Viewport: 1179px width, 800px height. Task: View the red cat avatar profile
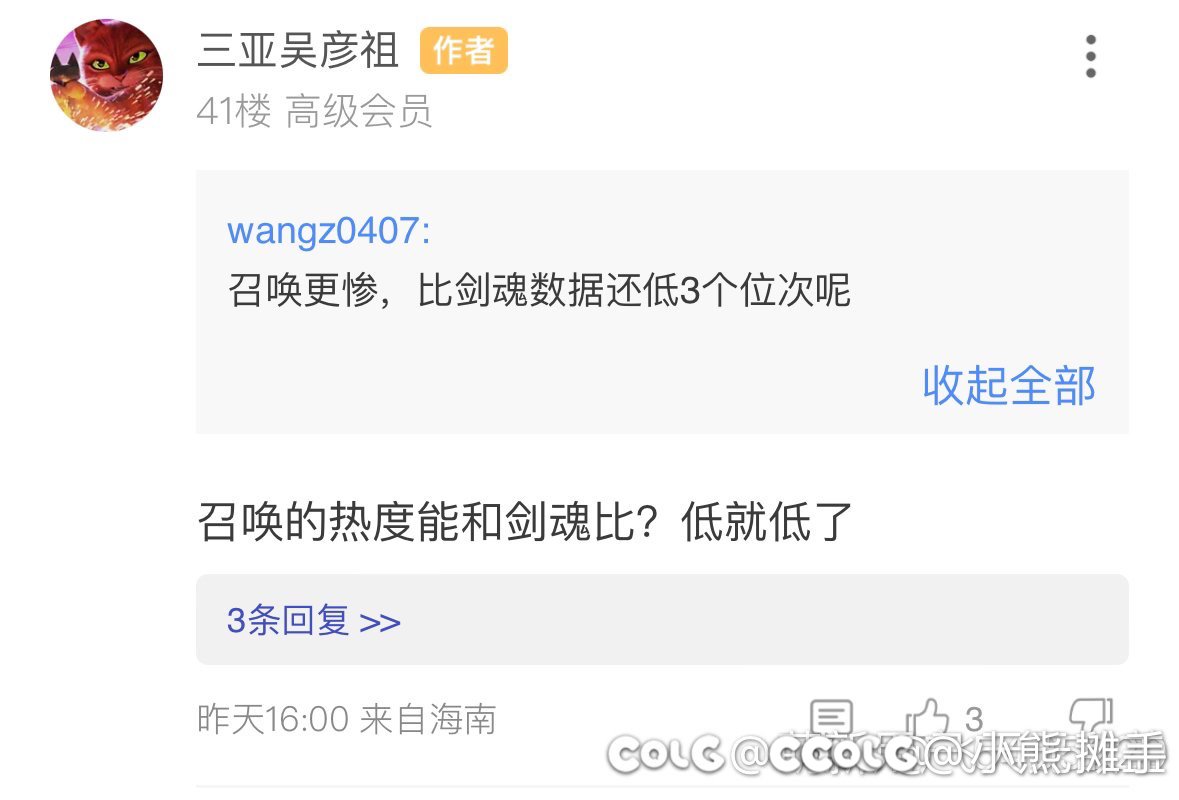point(106,75)
